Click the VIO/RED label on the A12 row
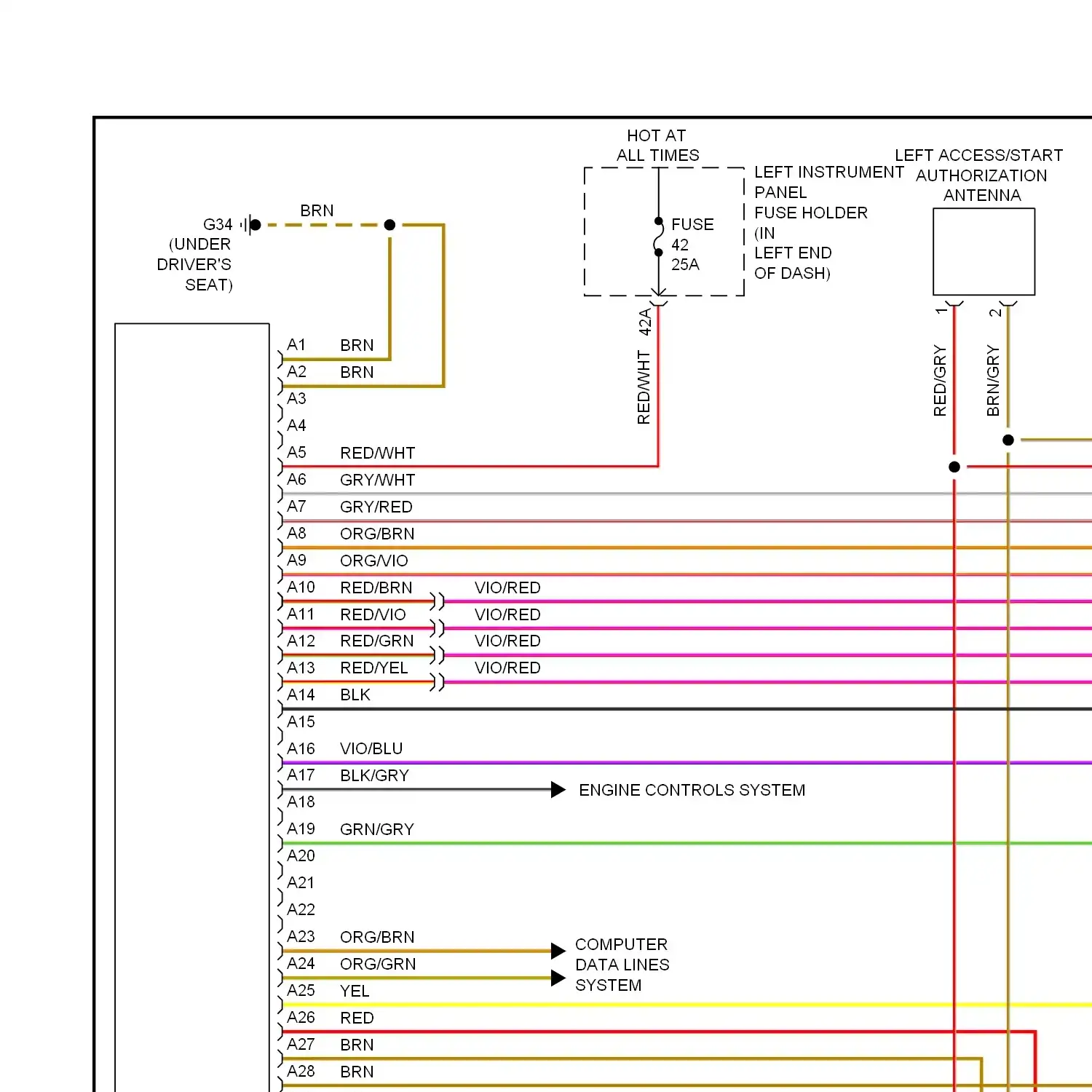The height and width of the screenshot is (1092, 1092). pyautogui.click(x=507, y=641)
